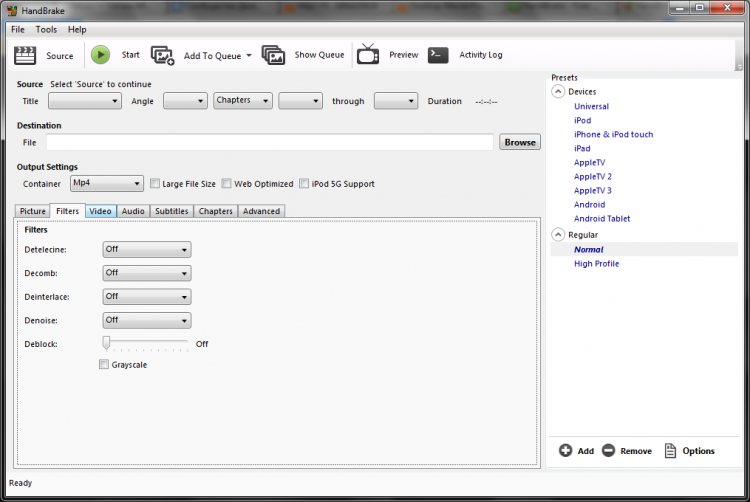
Task: Open the Help menu
Action: point(77,30)
